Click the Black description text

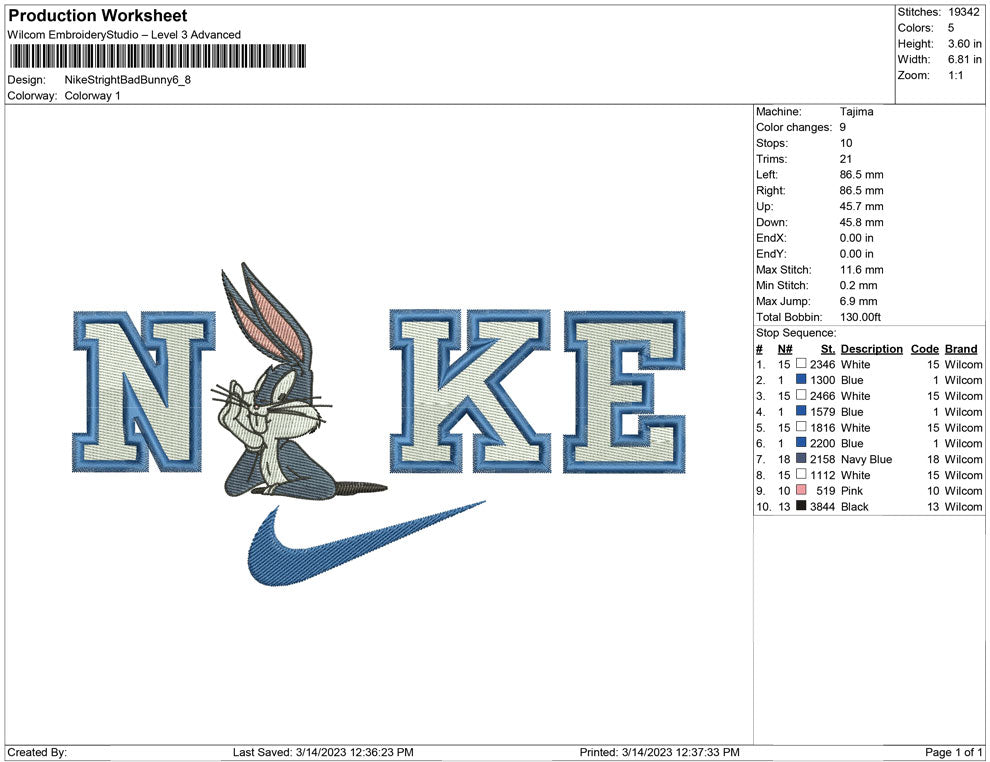coord(854,506)
